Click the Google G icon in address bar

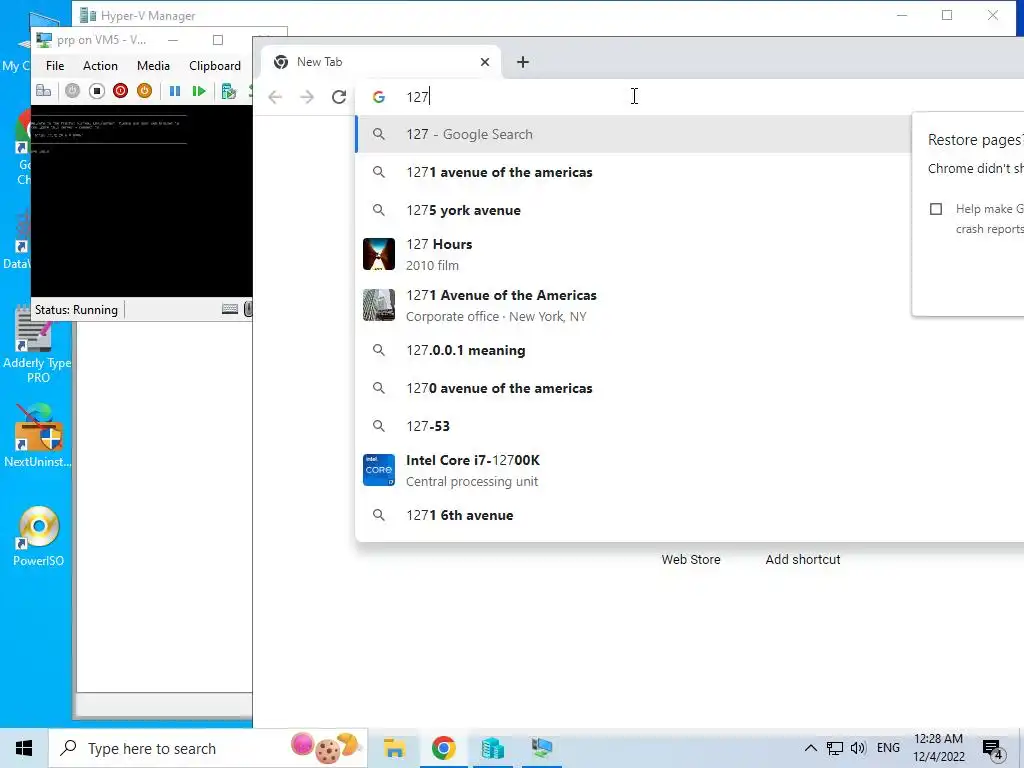(x=379, y=97)
